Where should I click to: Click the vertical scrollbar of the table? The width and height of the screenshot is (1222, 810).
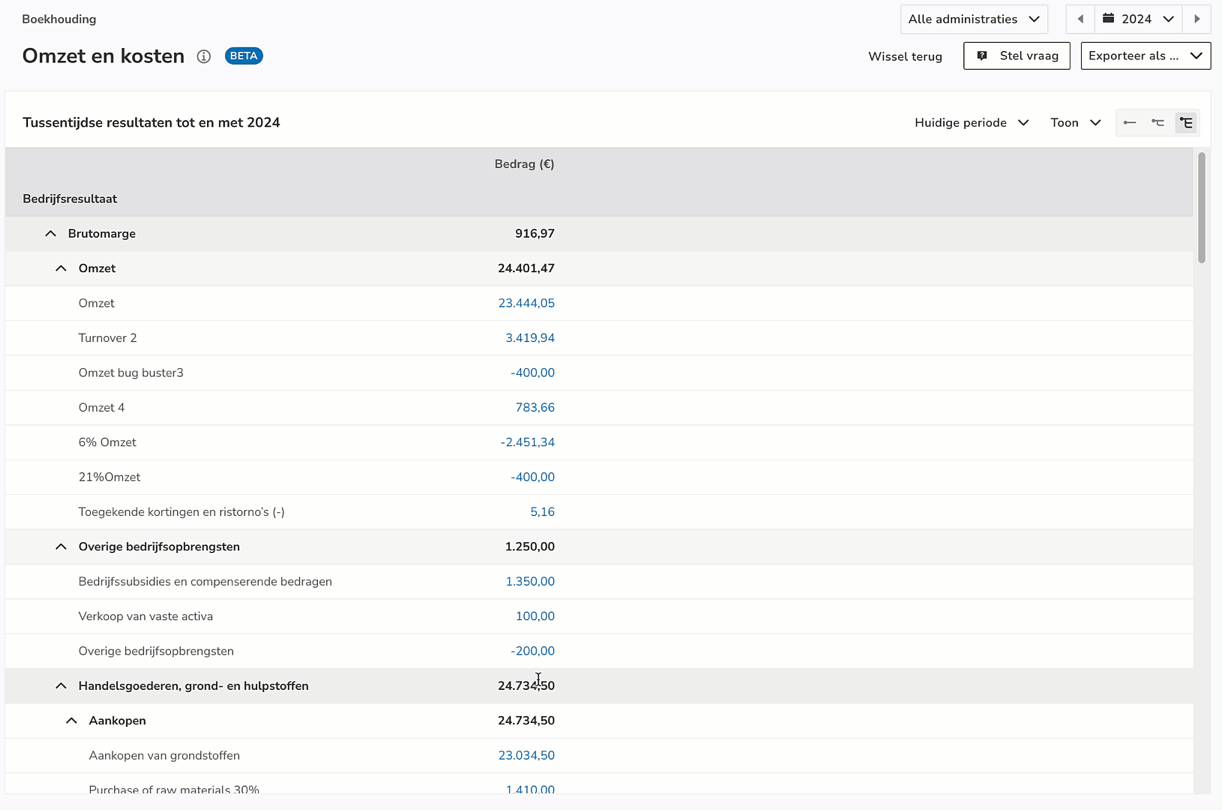(x=1201, y=210)
